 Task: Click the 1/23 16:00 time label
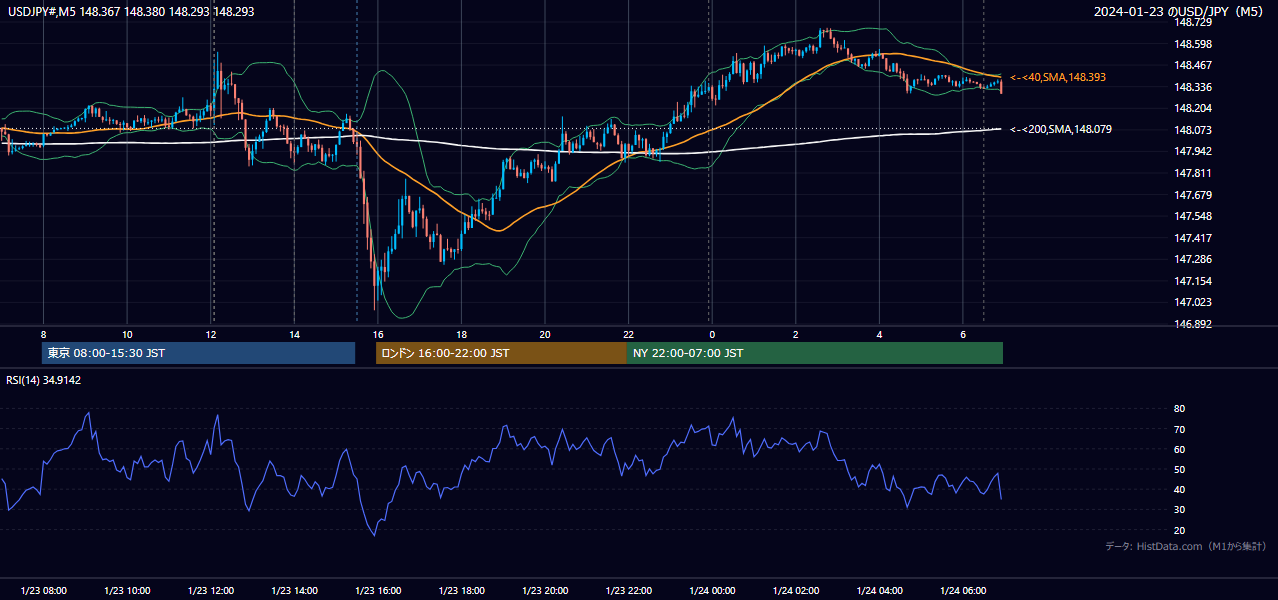(378, 591)
